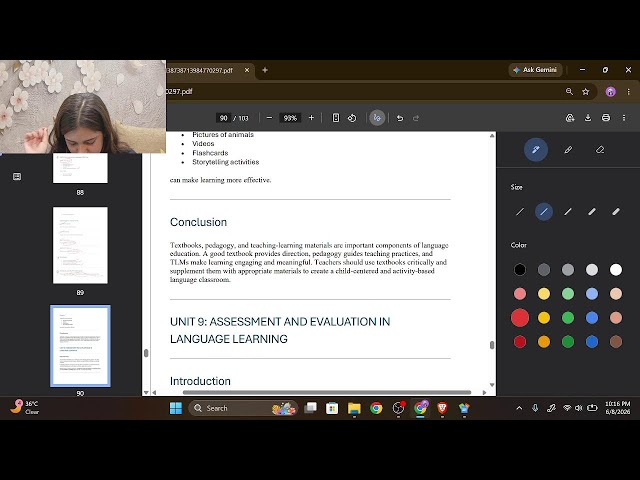Open page 90 thumbnail
640x480 pixels.
pyautogui.click(x=80, y=346)
